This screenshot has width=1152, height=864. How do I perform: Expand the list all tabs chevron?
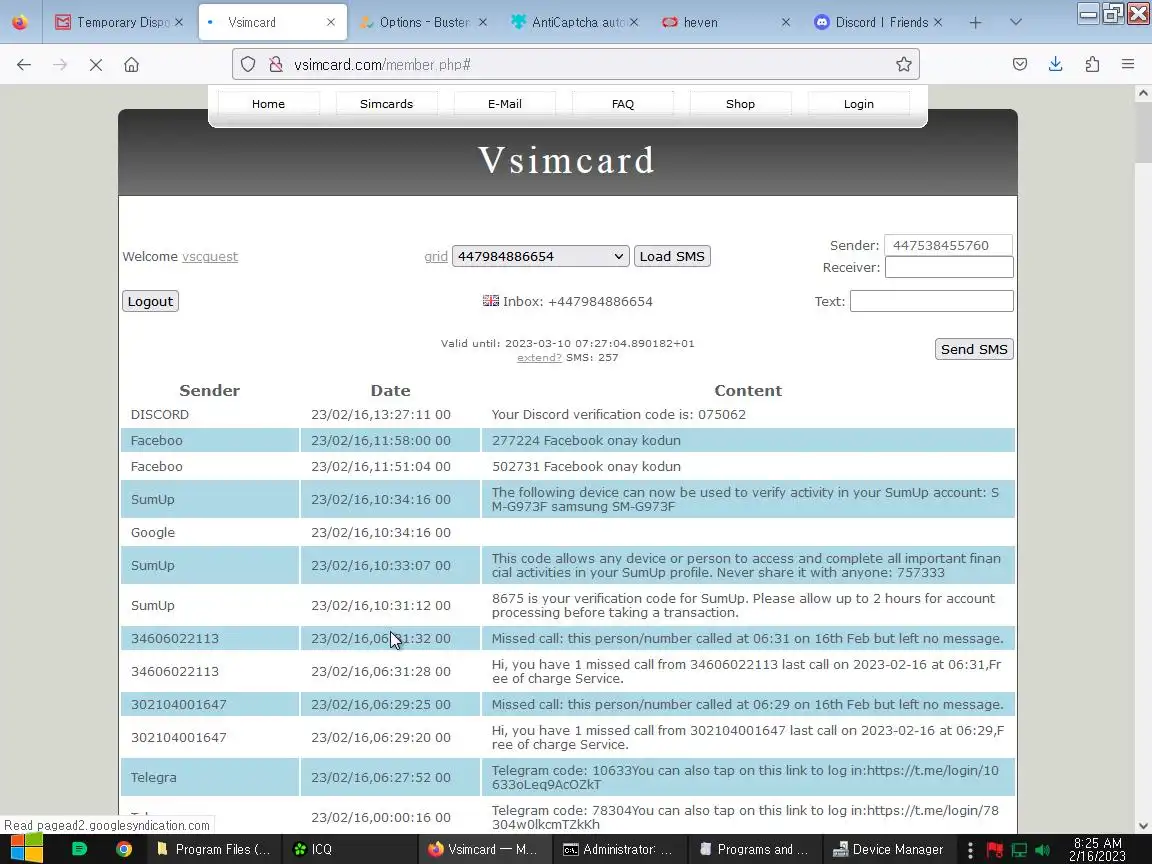click(1015, 23)
